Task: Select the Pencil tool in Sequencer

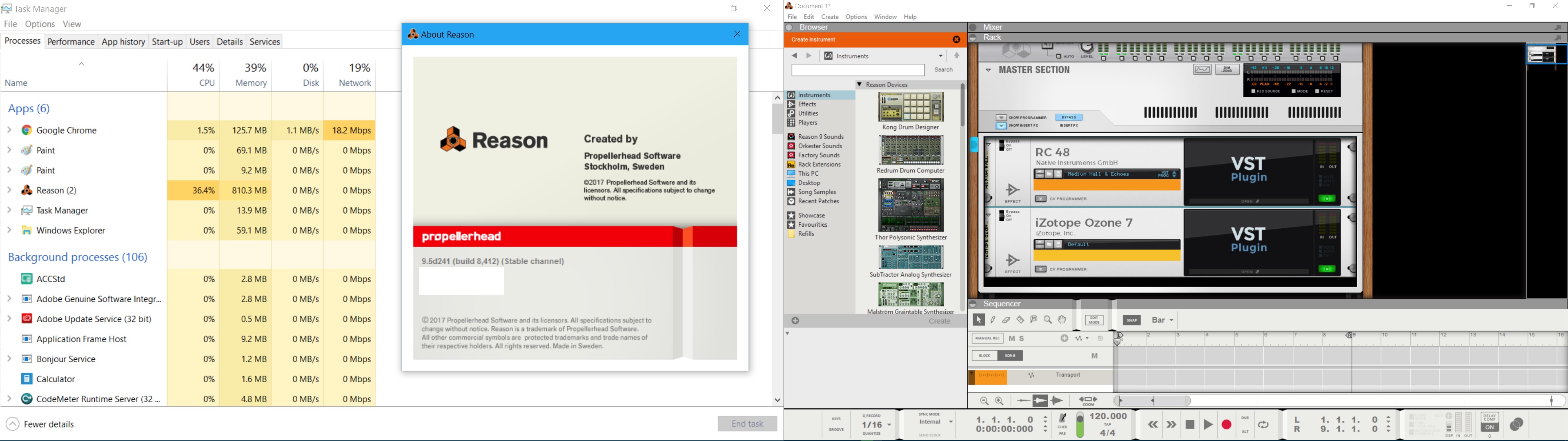Action: (993, 320)
